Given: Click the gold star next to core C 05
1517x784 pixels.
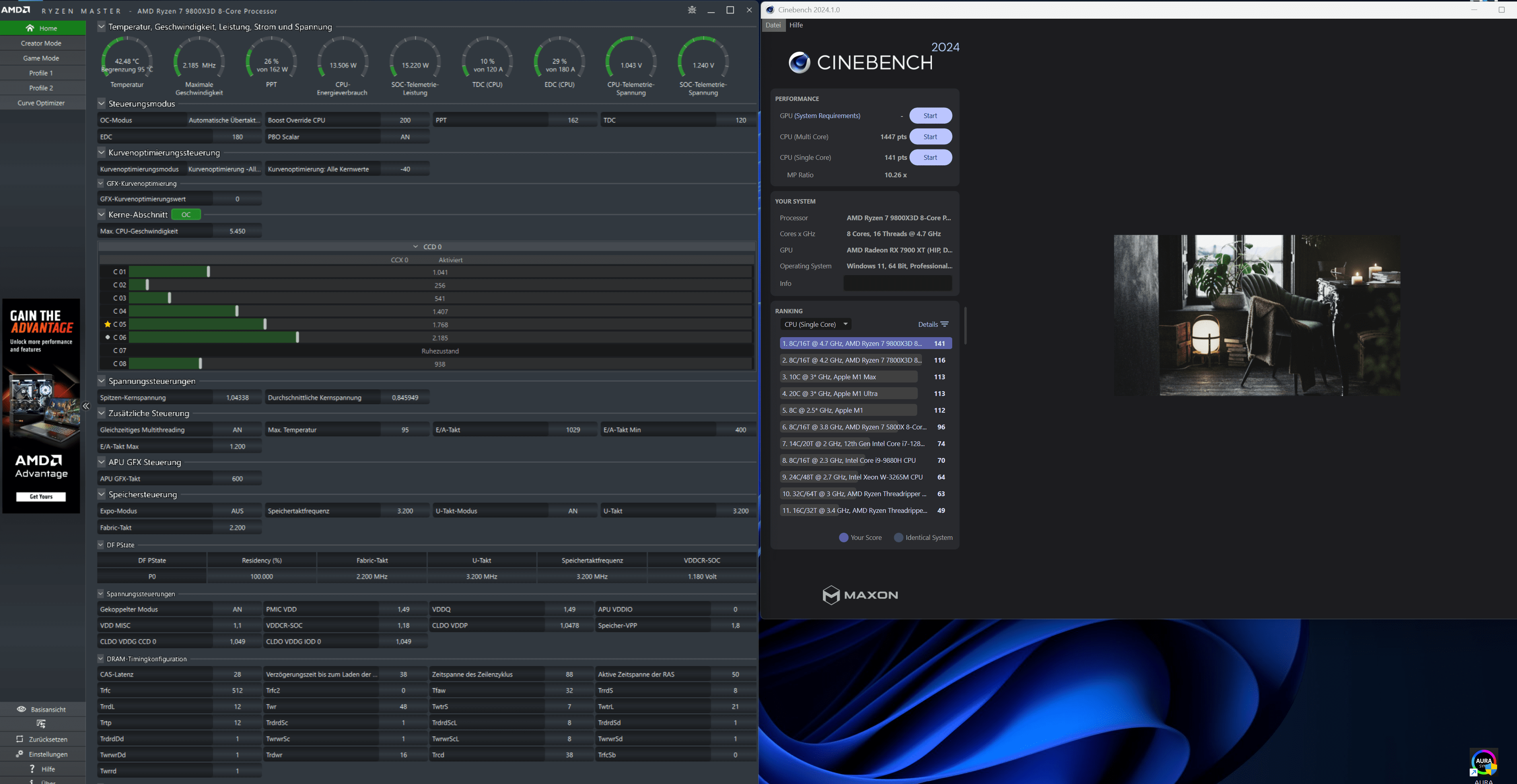Looking at the screenshot, I should pyautogui.click(x=107, y=324).
